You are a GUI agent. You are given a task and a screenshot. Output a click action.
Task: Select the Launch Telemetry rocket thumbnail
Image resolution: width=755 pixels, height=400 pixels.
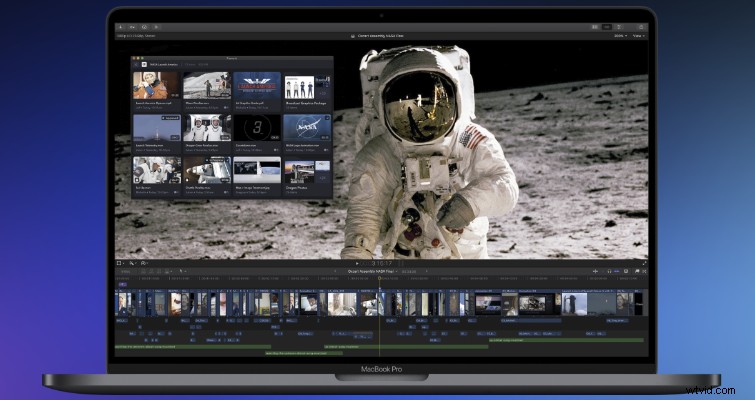(157, 128)
